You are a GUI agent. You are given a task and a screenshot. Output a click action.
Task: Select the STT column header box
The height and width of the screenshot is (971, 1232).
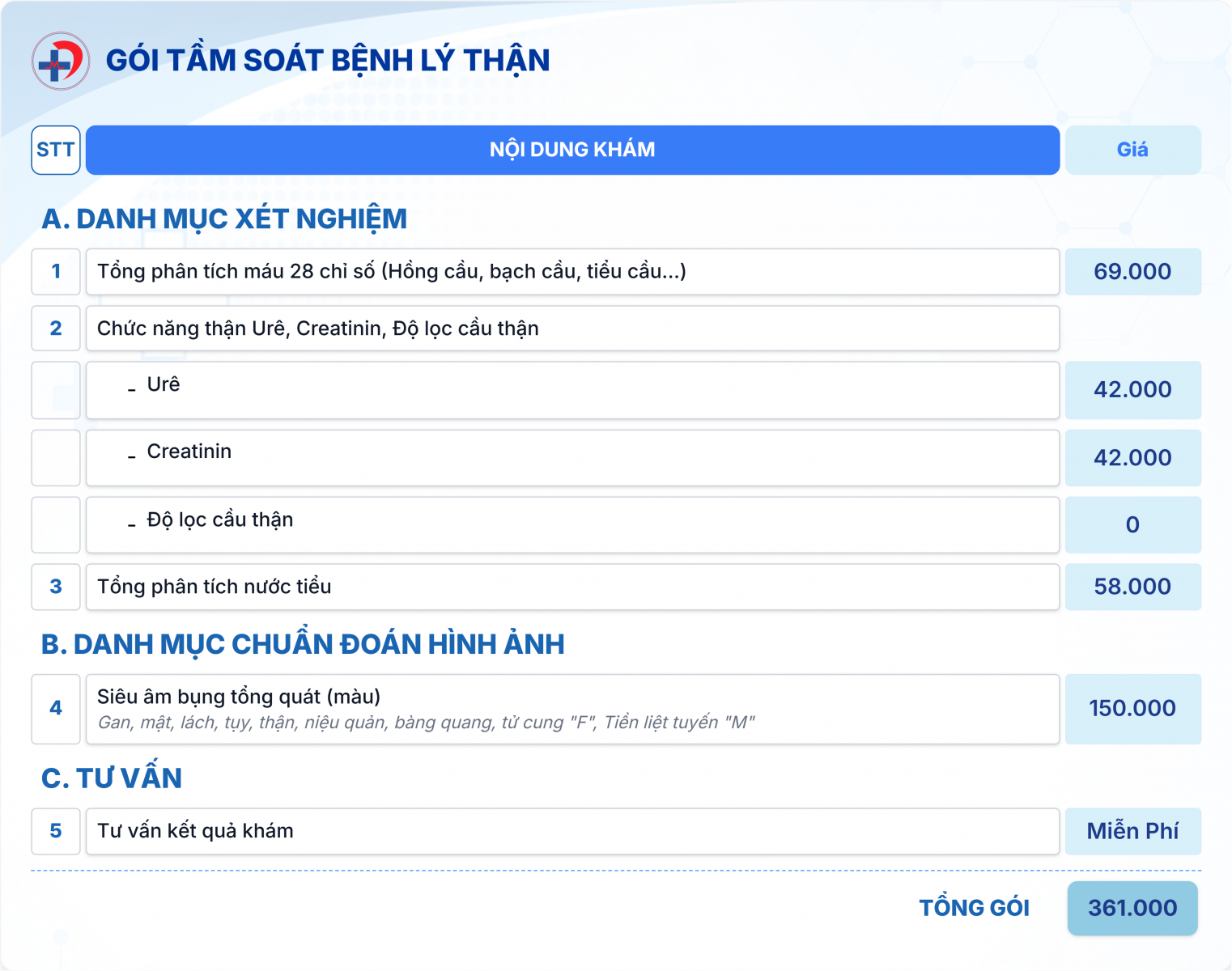tap(56, 150)
